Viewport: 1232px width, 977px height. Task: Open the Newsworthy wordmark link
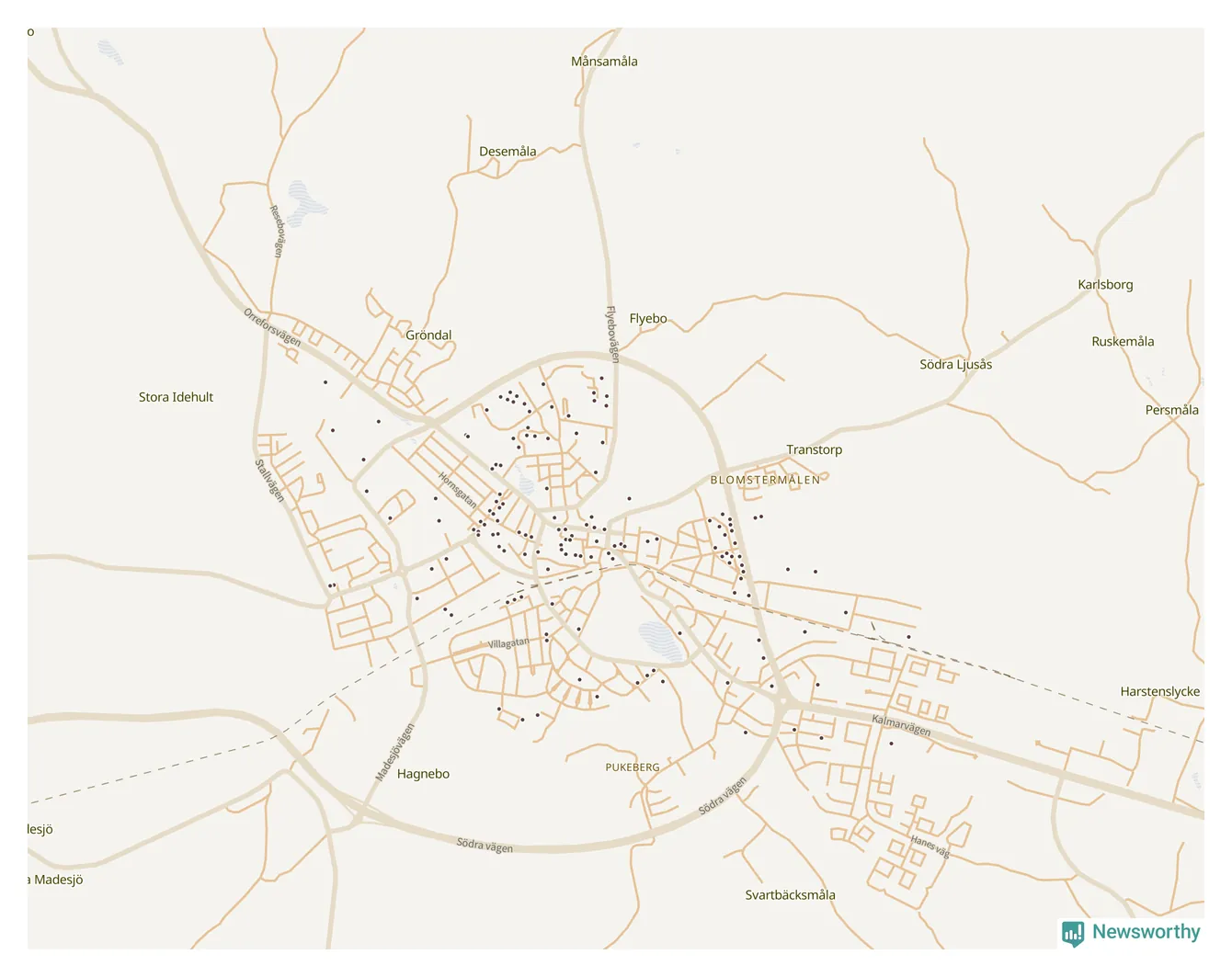[1146, 932]
